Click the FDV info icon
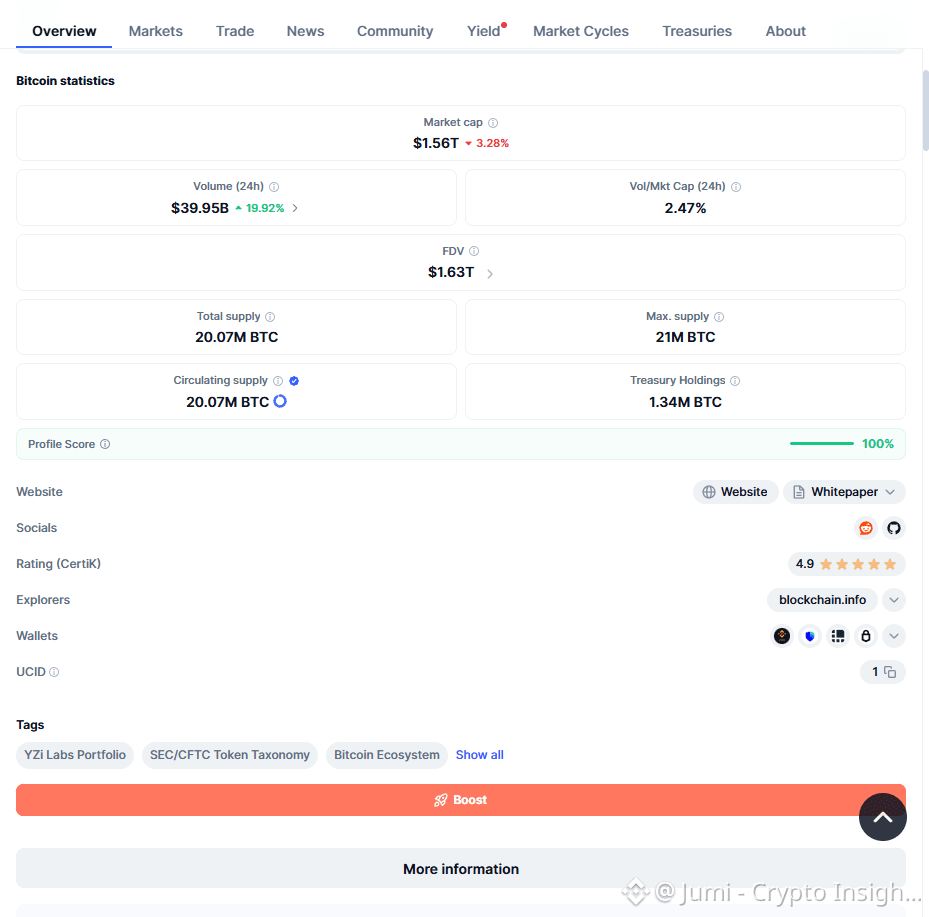Screen dimensions: 929x917 click(x=474, y=251)
